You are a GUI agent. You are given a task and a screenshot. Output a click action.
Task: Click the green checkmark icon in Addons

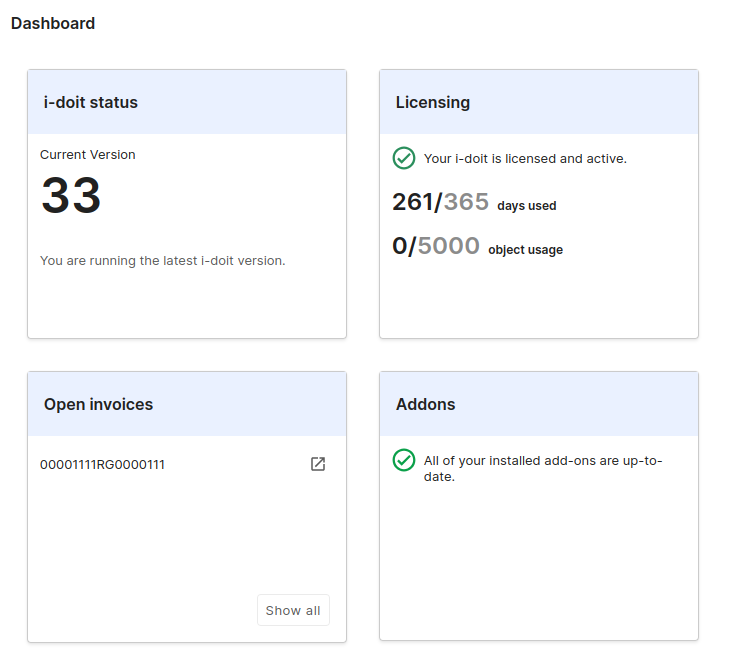404,460
